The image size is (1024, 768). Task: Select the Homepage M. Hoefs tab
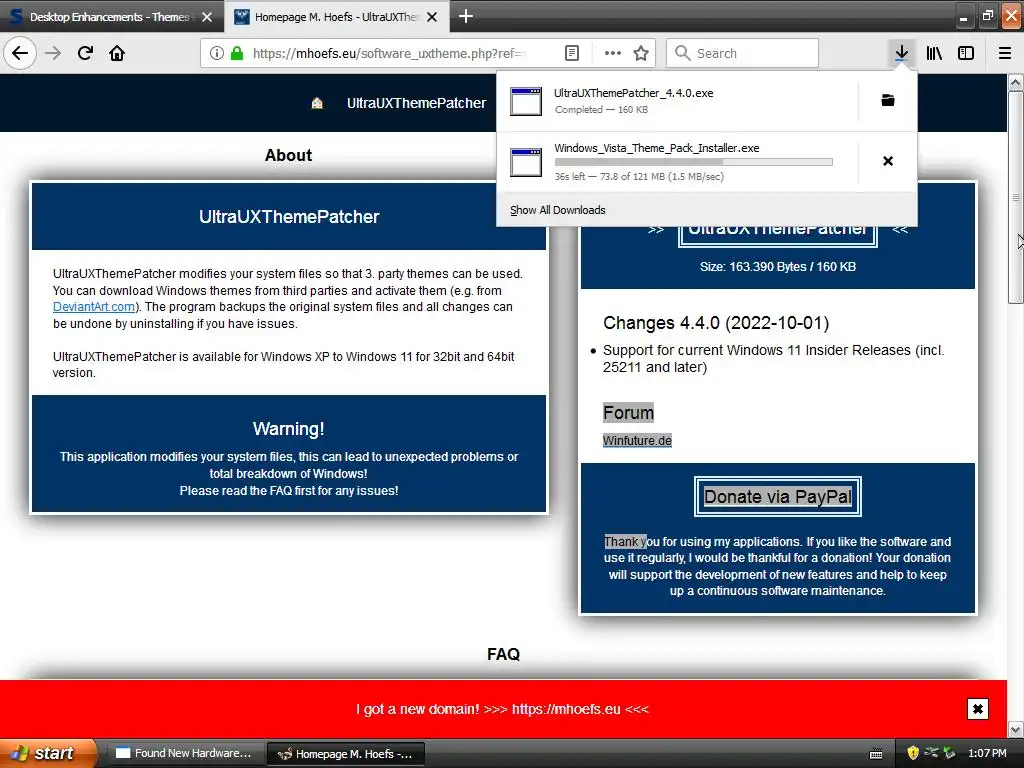(337, 17)
